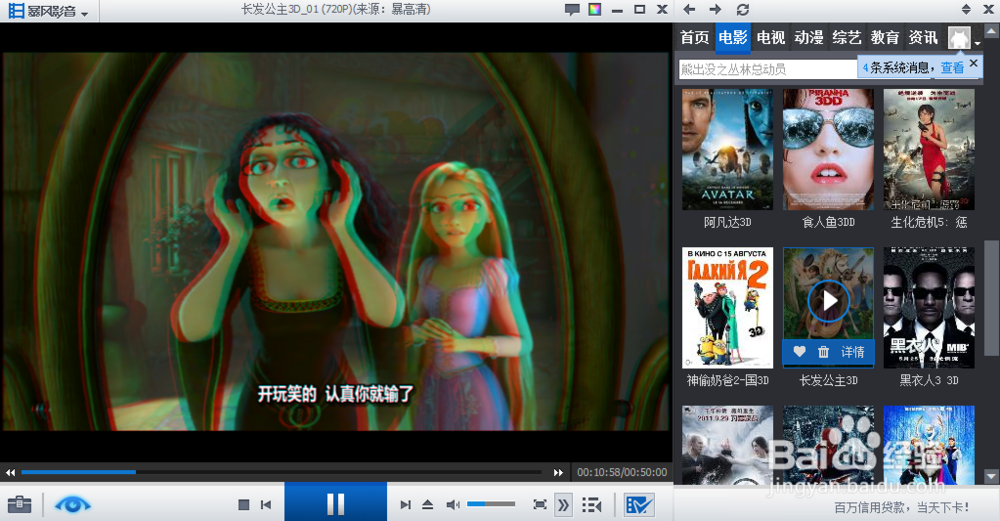
Task: Collapse the side panel with double chevron
Action: pos(563,506)
